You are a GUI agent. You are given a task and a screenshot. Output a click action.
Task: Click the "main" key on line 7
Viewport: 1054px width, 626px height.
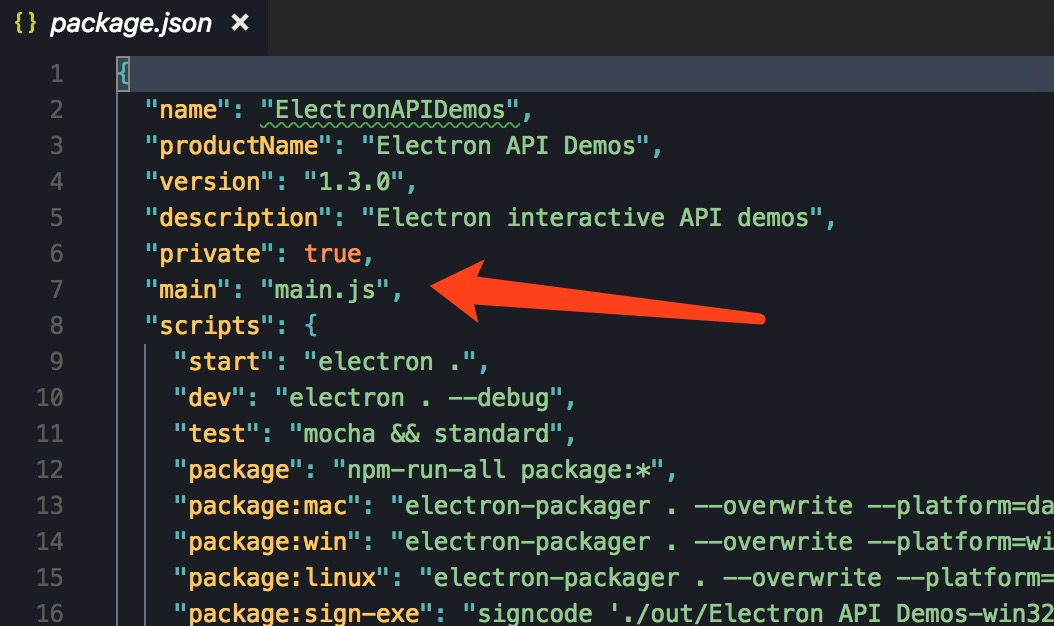189,290
